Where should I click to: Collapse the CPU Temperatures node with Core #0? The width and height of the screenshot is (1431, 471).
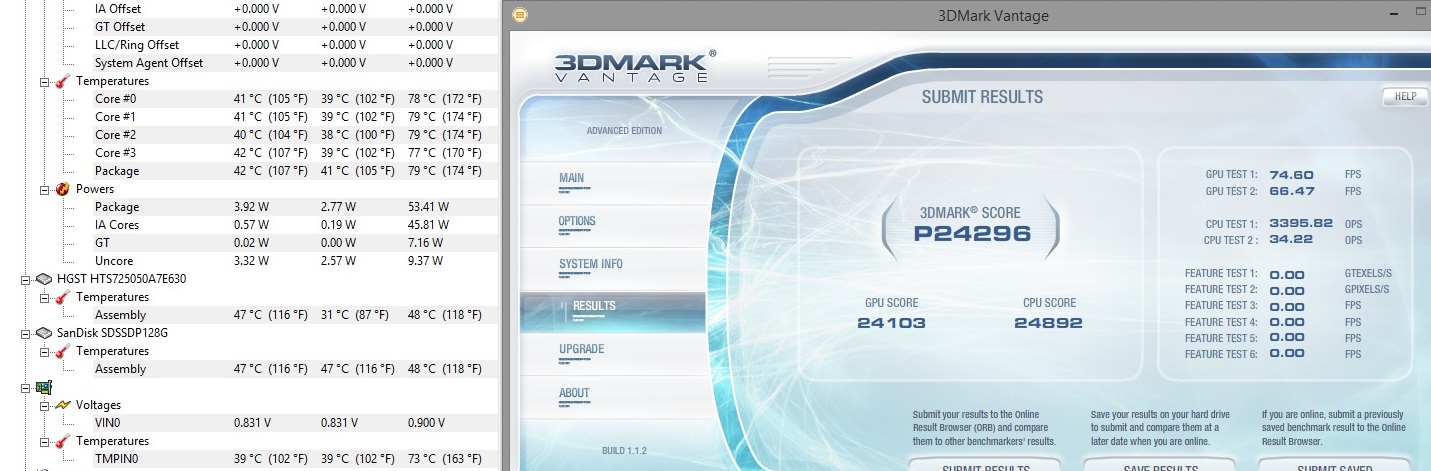coord(44,81)
